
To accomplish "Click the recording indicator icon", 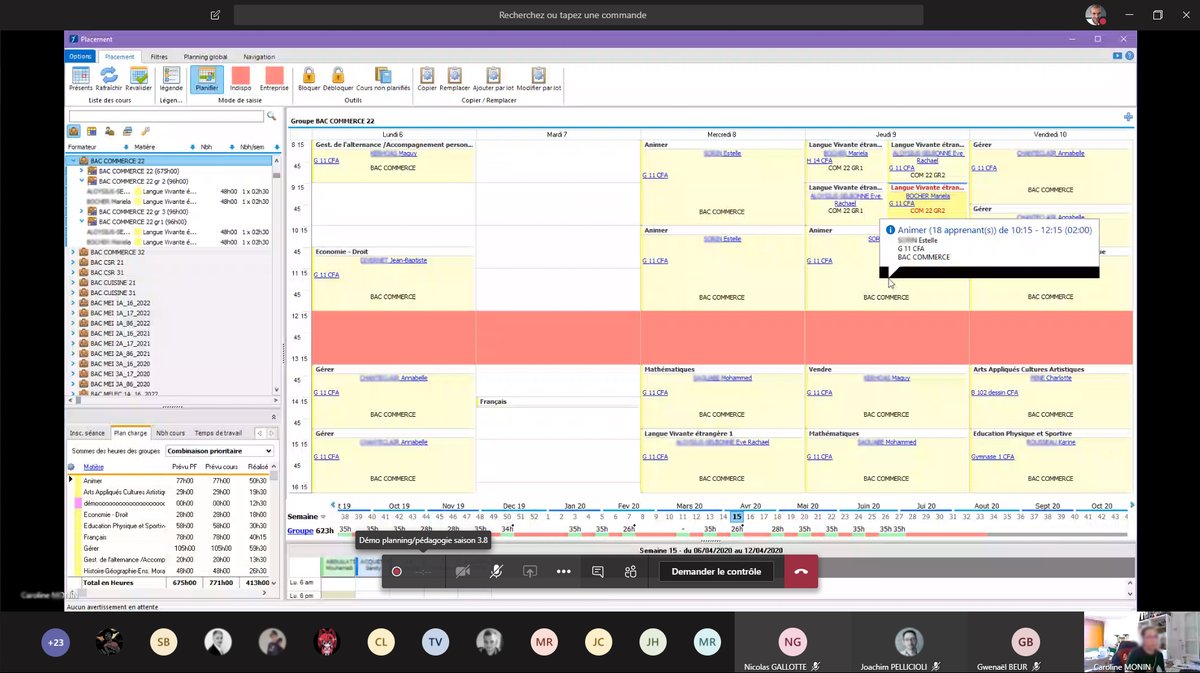I will point(397,571).
